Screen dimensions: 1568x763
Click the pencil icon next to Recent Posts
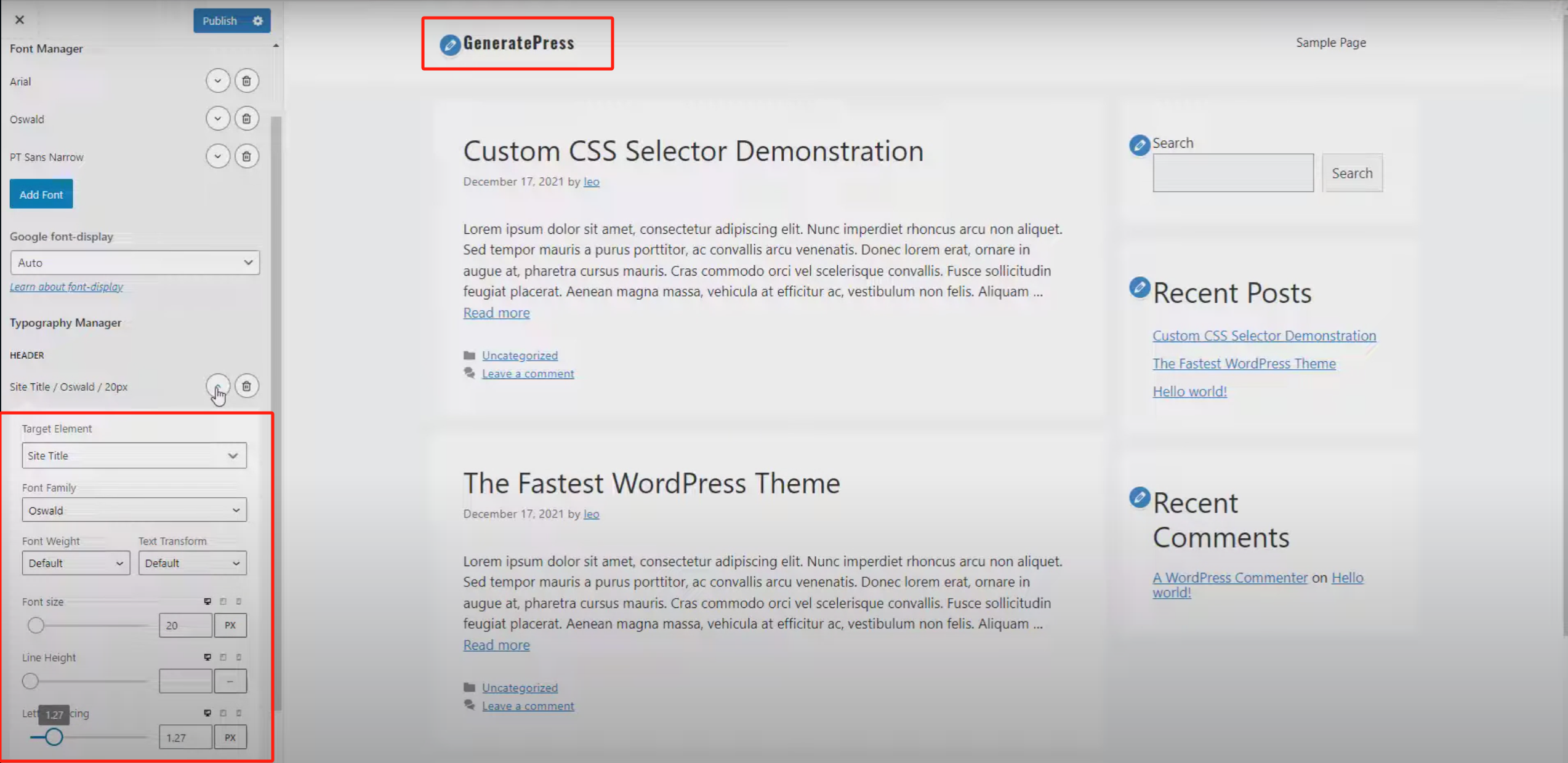point(1139,287)
